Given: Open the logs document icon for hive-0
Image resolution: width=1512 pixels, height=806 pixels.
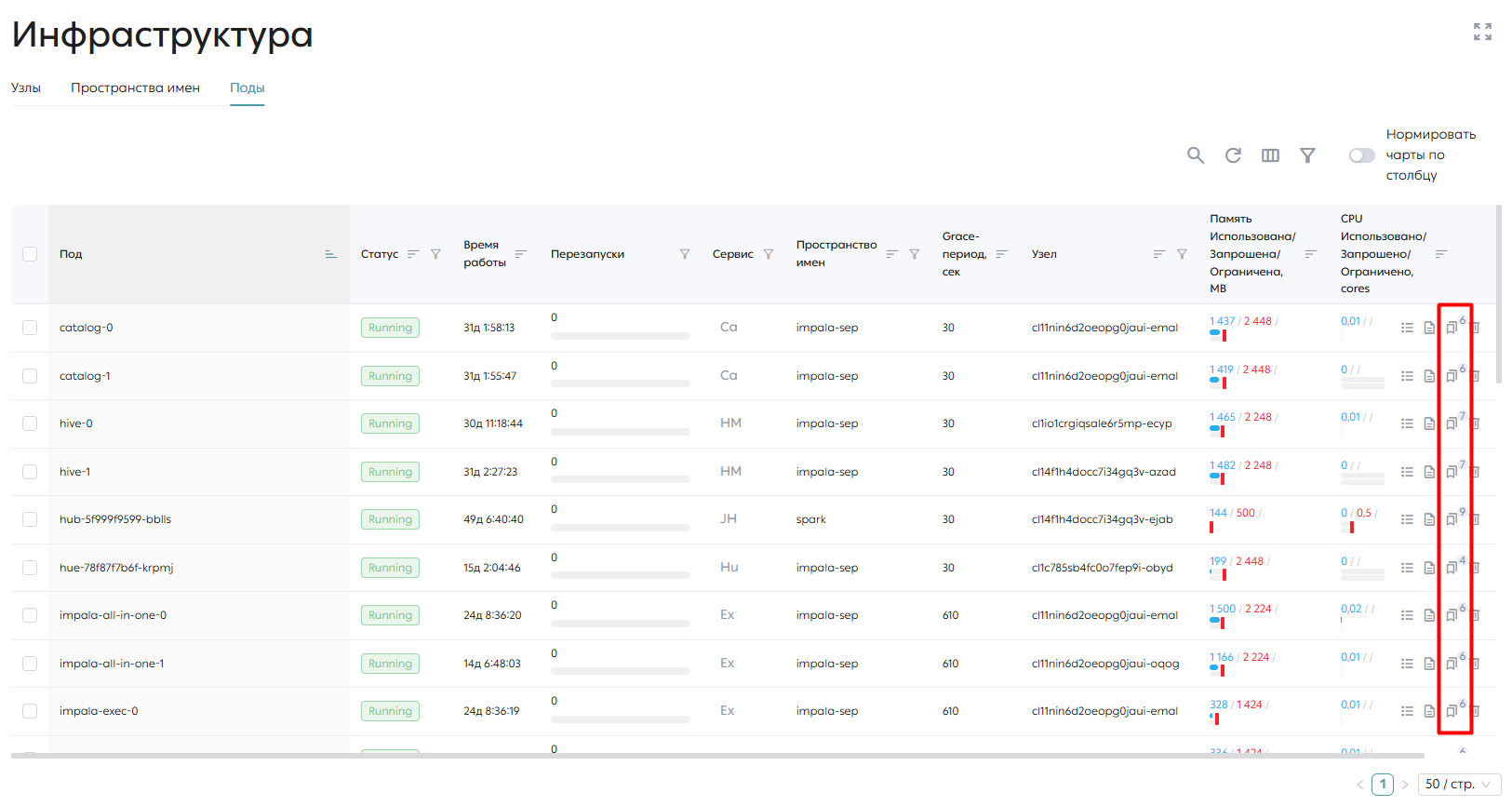Looking at the screenshot, I should coord(1429,423).
